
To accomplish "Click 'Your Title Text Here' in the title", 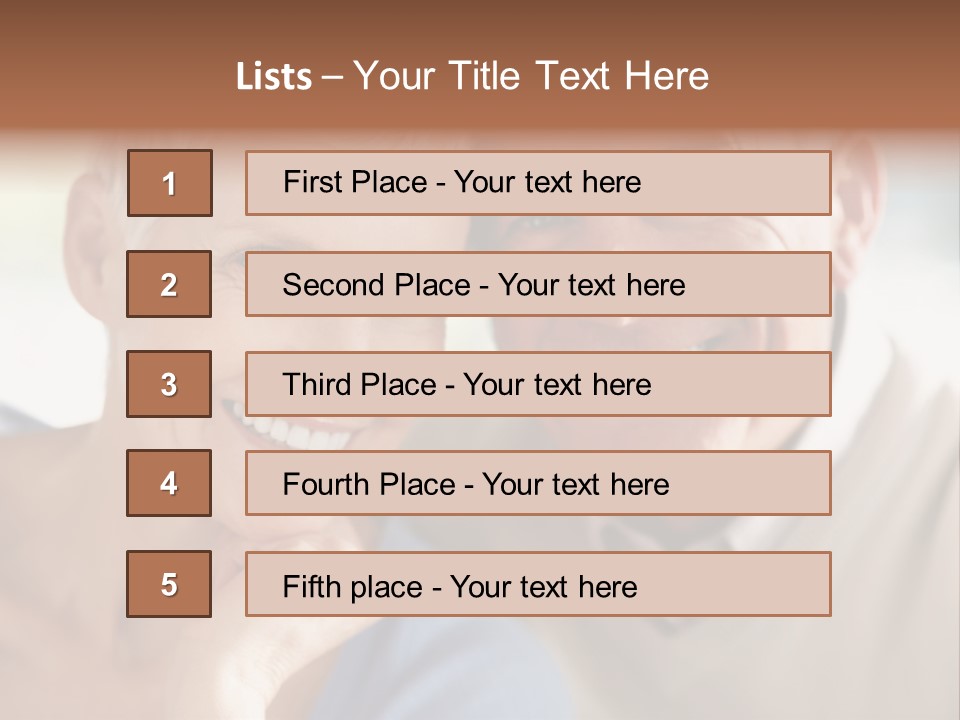I will point(531,77).
